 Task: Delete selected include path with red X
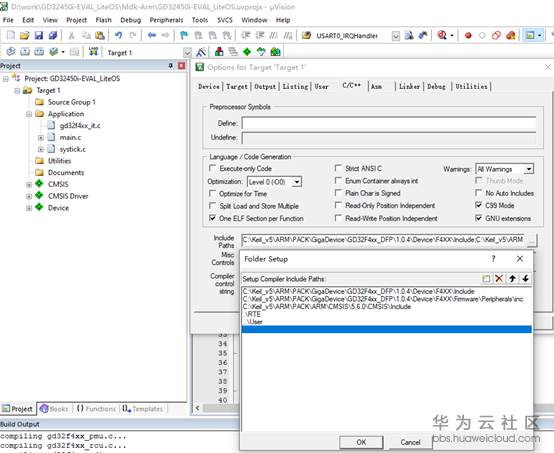[499, 279]
